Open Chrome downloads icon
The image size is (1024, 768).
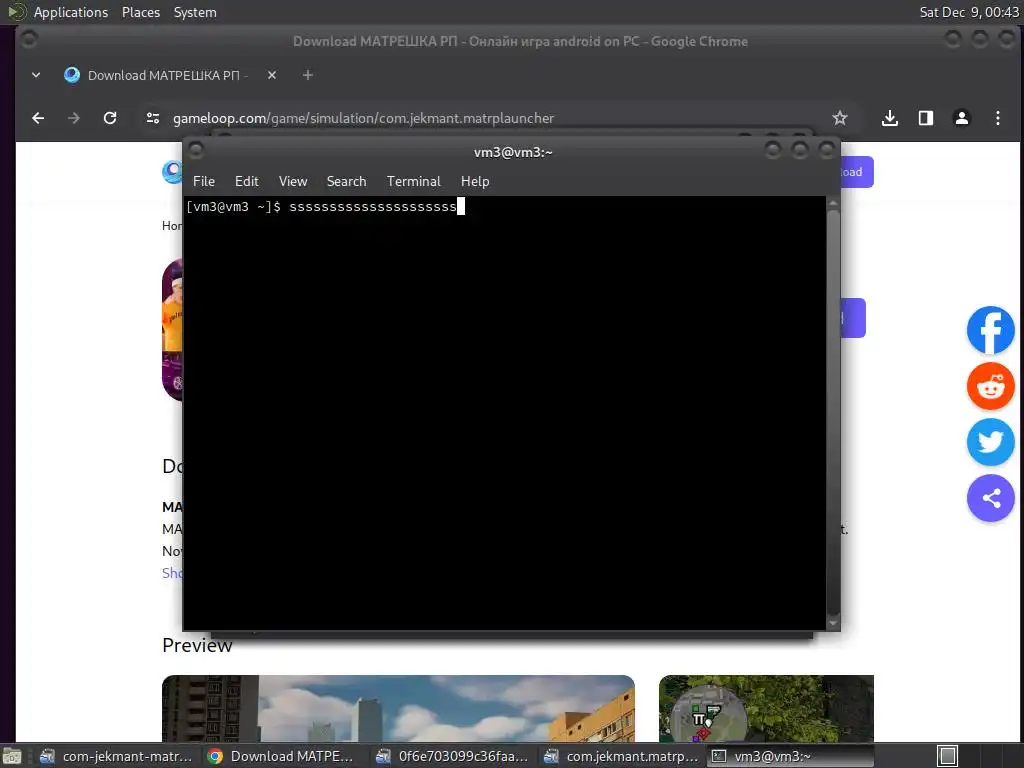tap(889, 118)
